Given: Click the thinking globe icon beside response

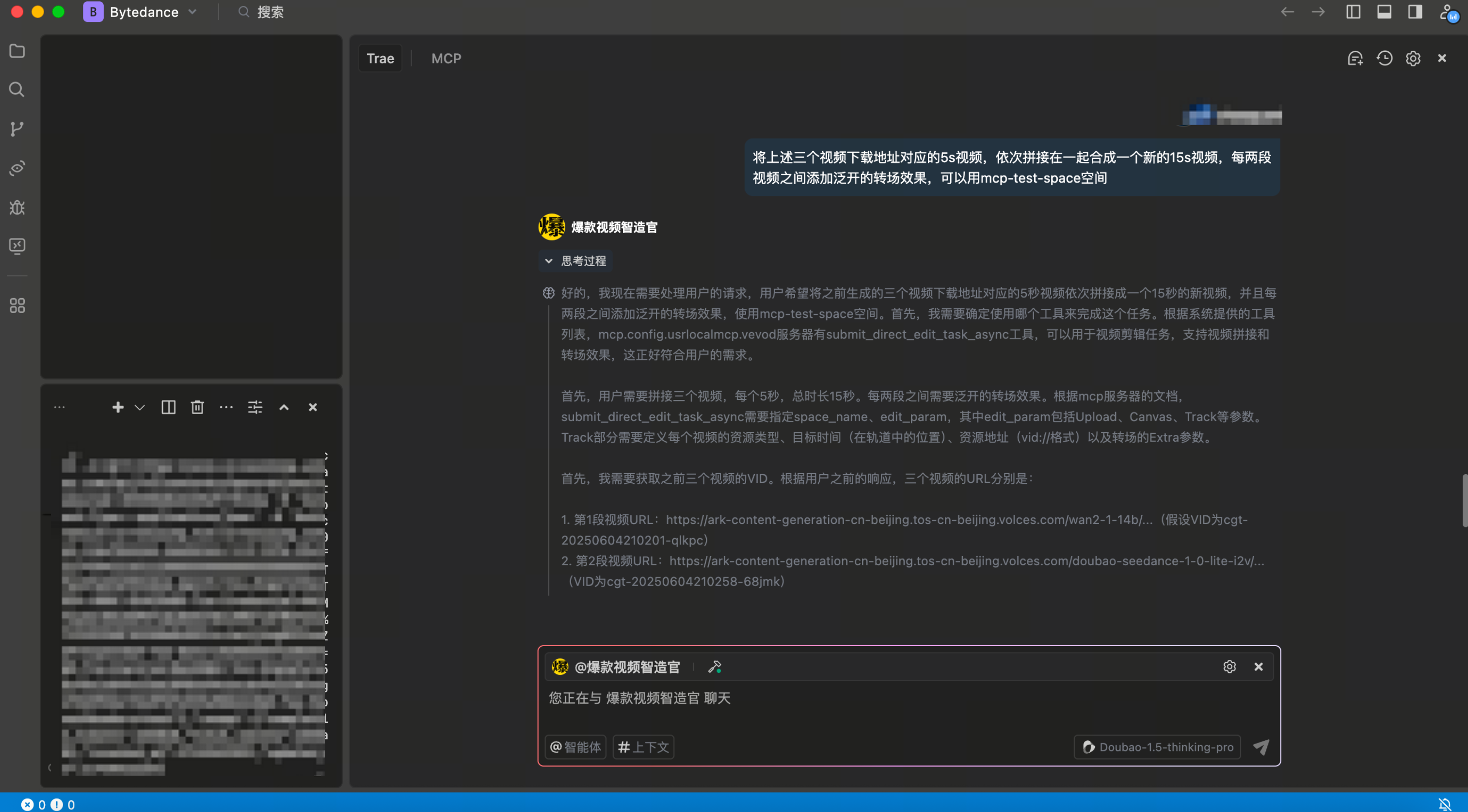Looking at the screenshot, I should click(x=548, y=293).
